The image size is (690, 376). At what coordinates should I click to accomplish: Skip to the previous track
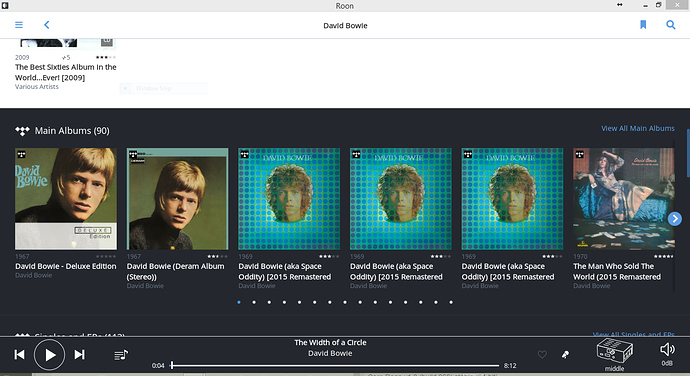(x=19, y=354)
